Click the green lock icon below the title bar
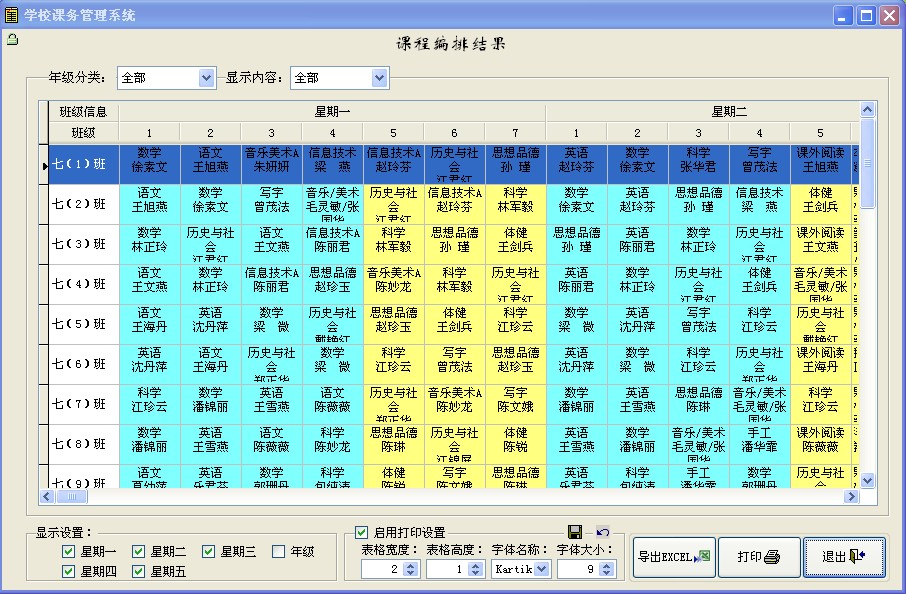The width and height of the screenshot is (906, 594). [12, 40]
